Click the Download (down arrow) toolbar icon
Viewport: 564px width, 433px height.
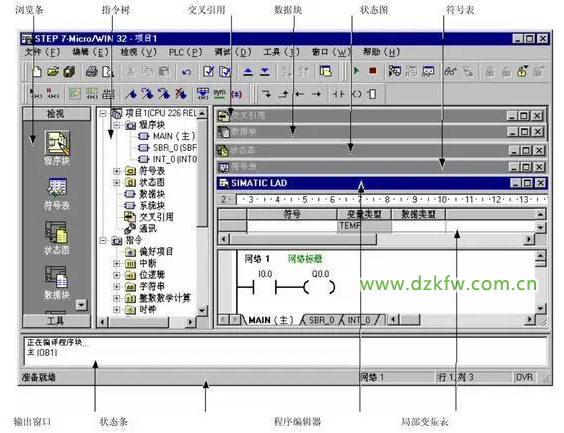point(265,72)
